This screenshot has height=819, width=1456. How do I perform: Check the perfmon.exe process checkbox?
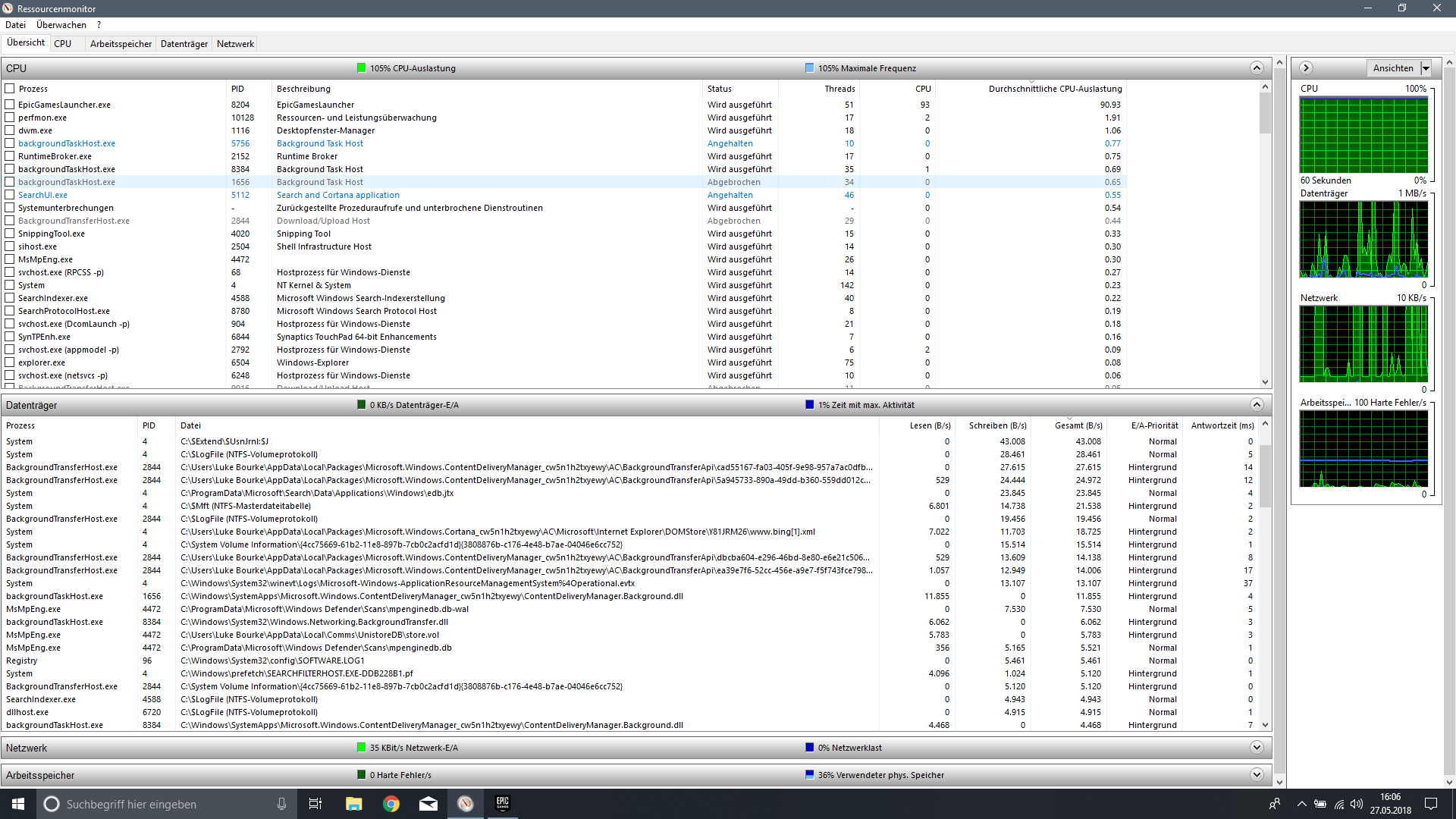(x=10, y=118)
